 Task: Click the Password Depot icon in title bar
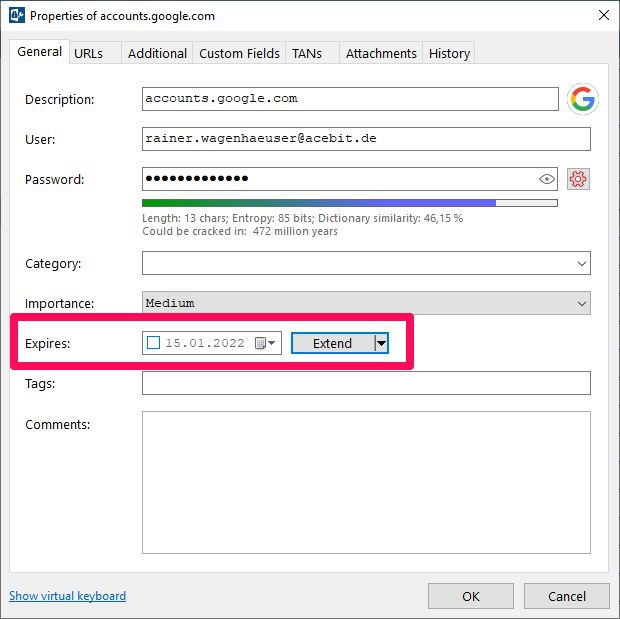(17, 16)
